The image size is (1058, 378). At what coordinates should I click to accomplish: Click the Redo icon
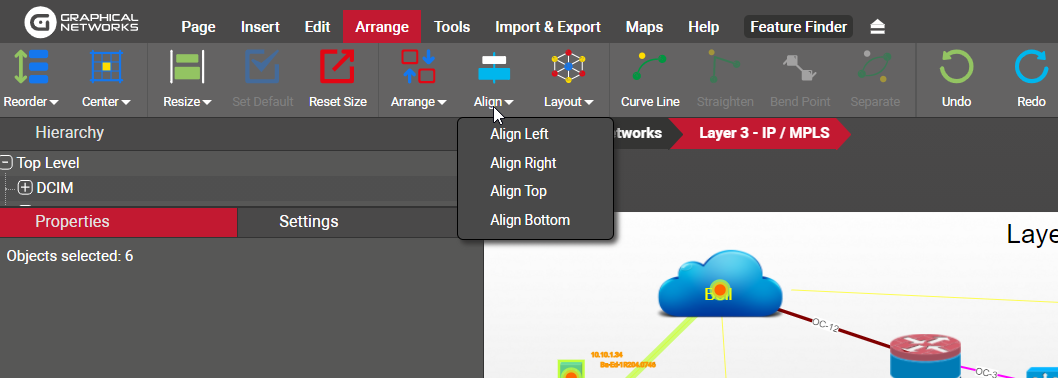tap(1031, 67)
